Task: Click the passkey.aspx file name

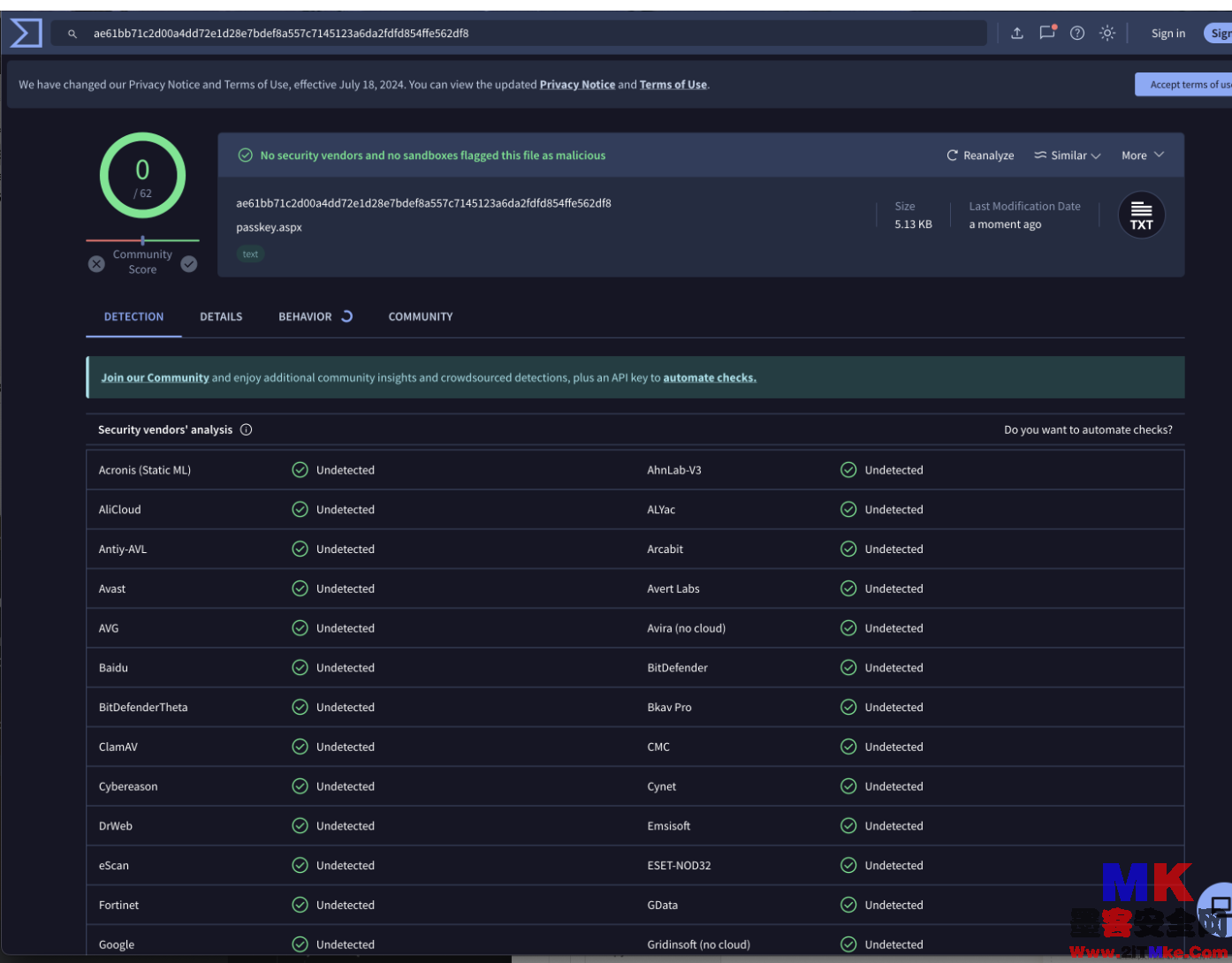Action: 269,227
